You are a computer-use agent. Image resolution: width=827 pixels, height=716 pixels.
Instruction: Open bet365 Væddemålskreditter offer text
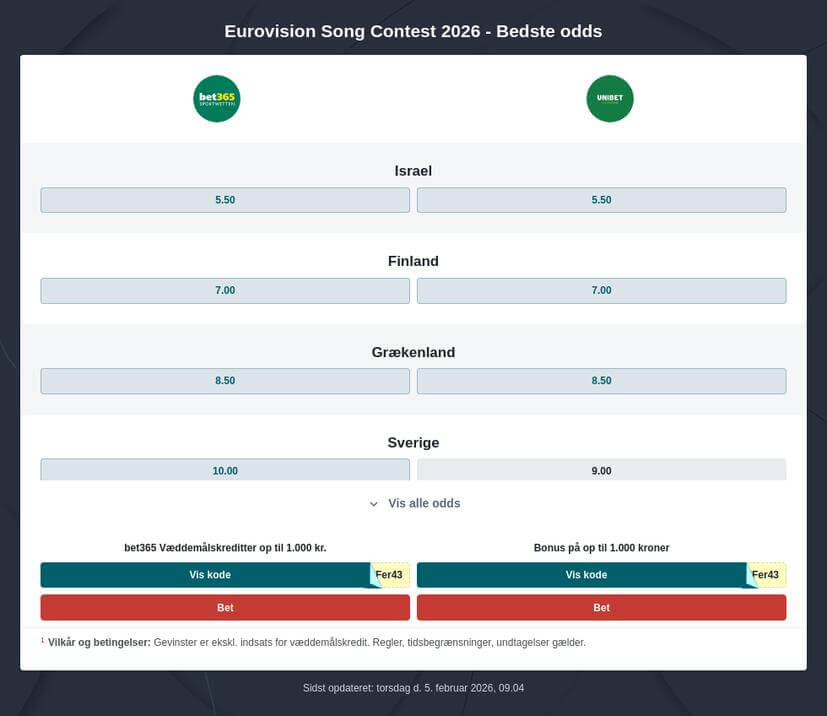[x=225, y=548]
